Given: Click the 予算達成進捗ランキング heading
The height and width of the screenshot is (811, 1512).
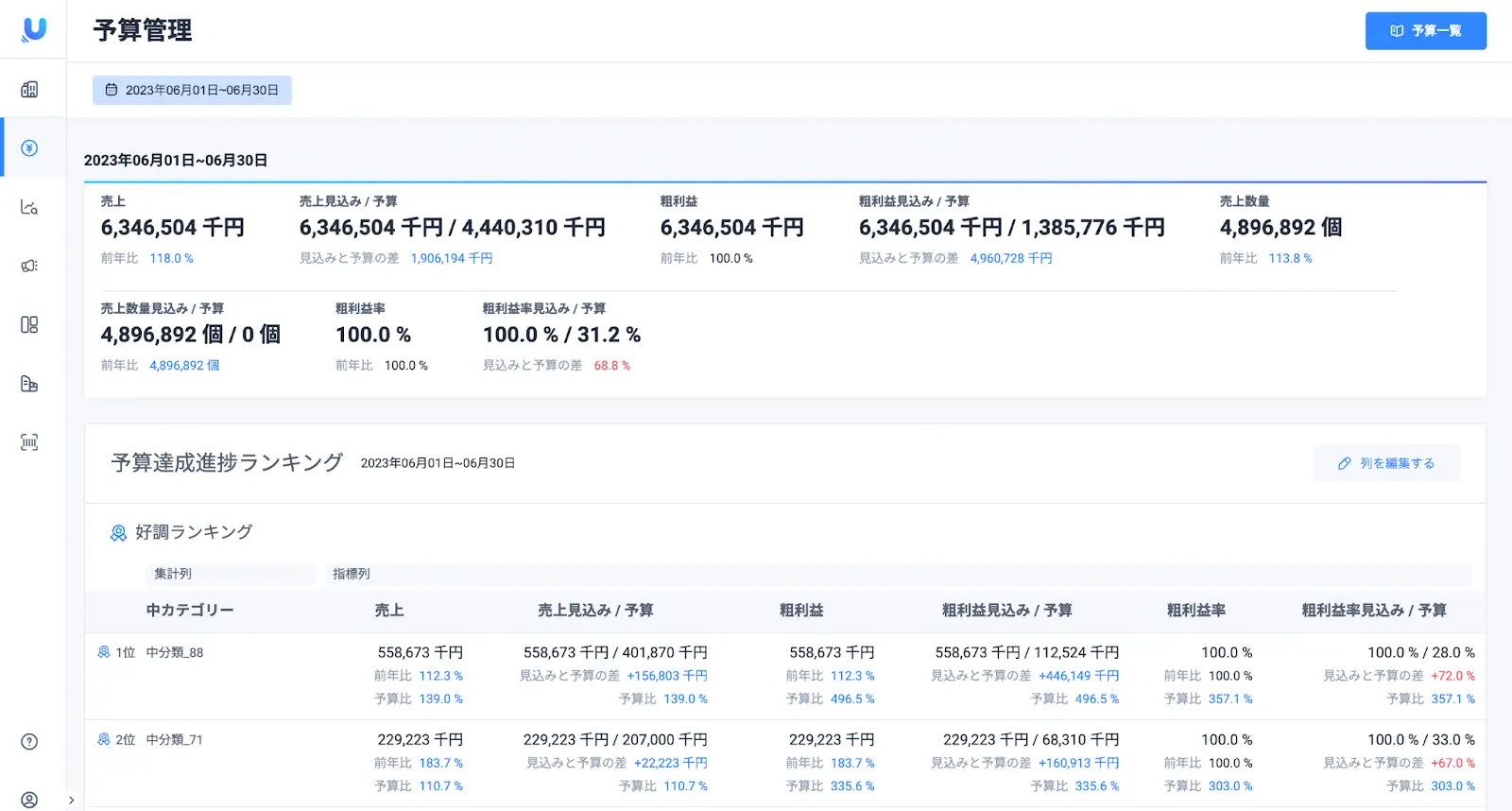Looking at the screenshot, I should pyautogui.click(x=227, y=462).
